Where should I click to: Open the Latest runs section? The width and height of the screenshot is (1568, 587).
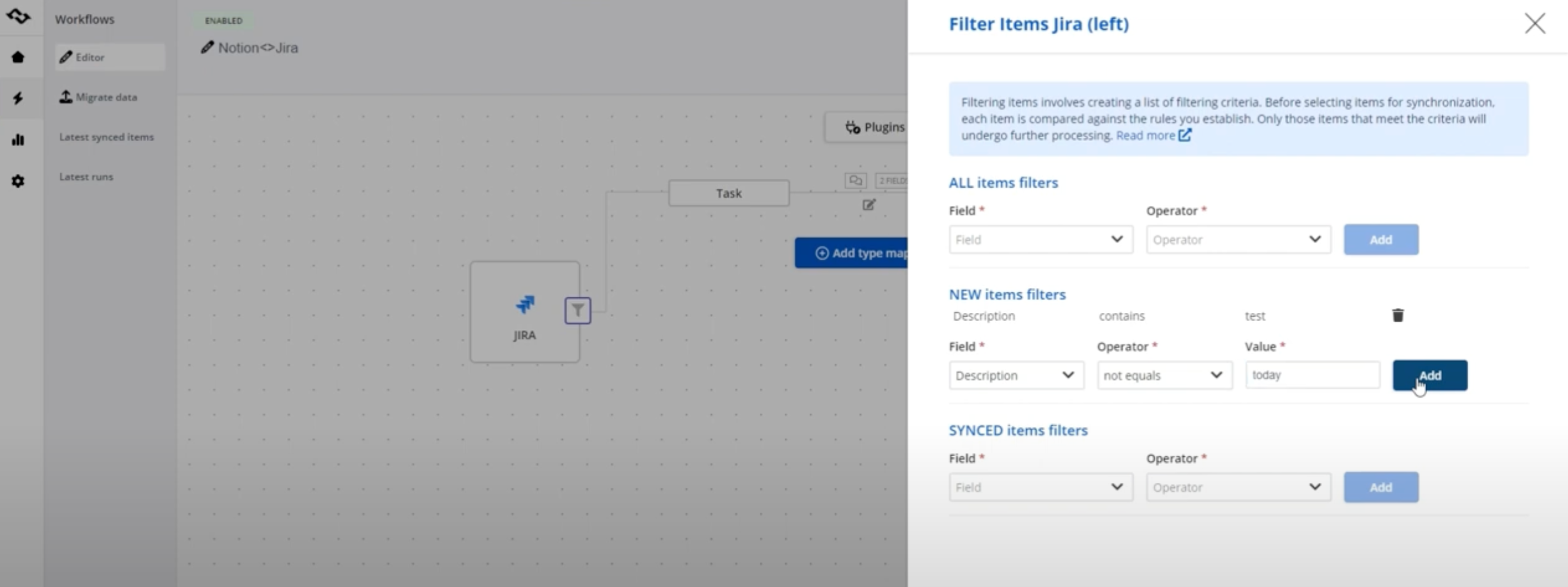pos(86,177)
